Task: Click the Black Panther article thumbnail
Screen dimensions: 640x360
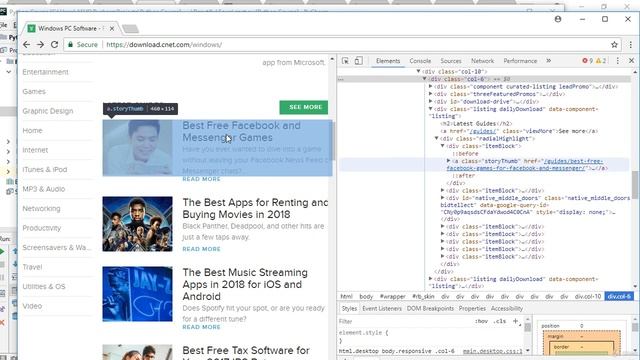Action: click(x=138, y=224)
